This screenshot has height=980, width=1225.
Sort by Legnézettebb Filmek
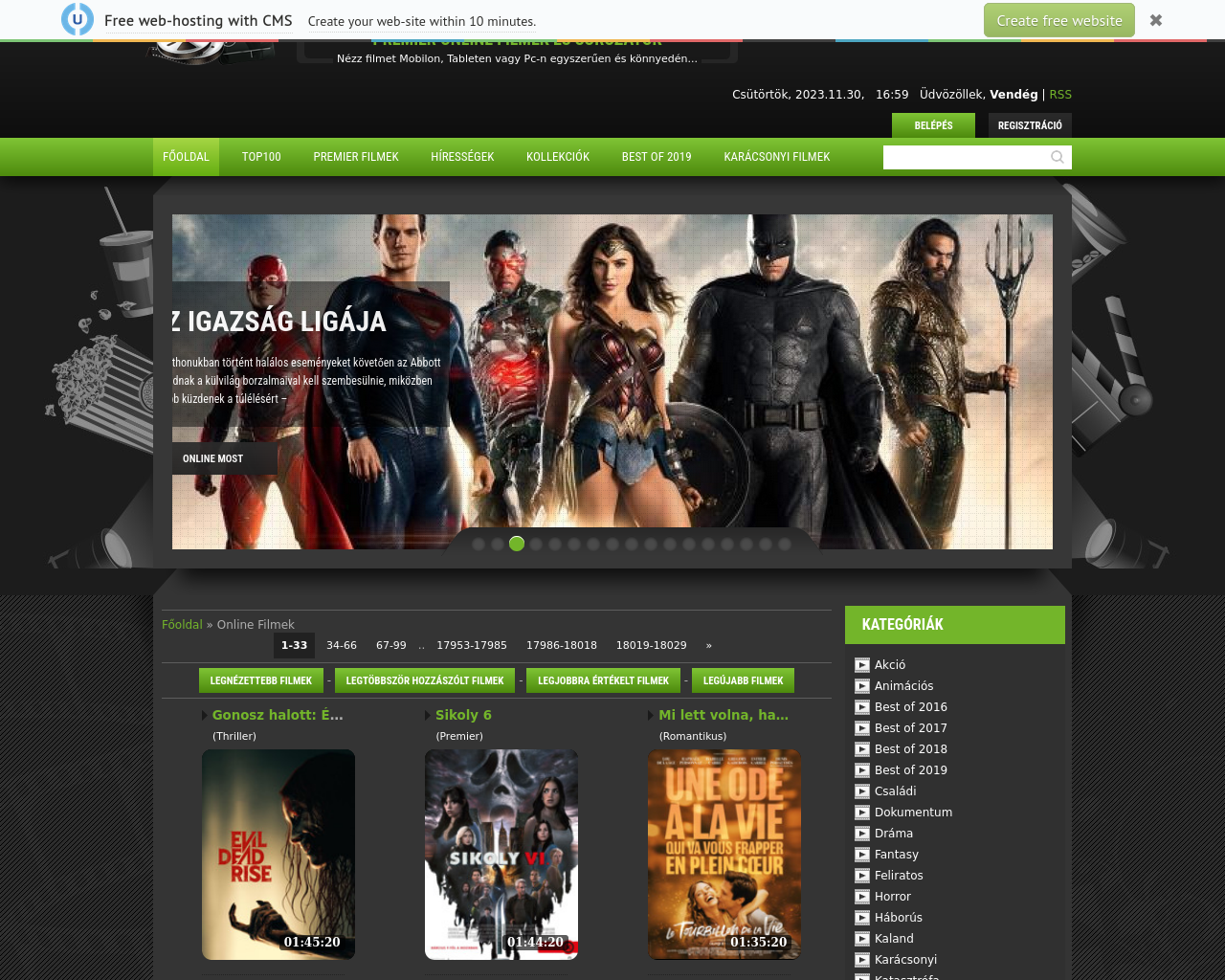[x=261, y=680]
